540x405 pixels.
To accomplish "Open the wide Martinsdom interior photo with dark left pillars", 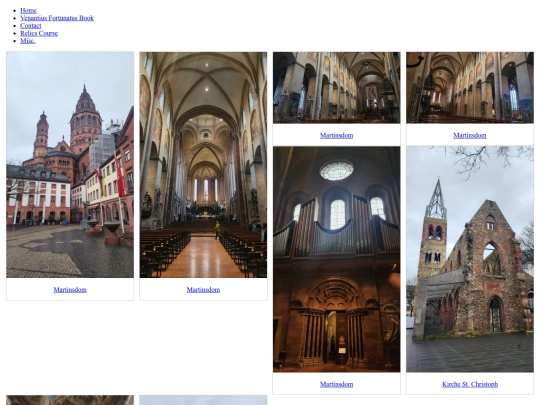I will pos(336,87).
